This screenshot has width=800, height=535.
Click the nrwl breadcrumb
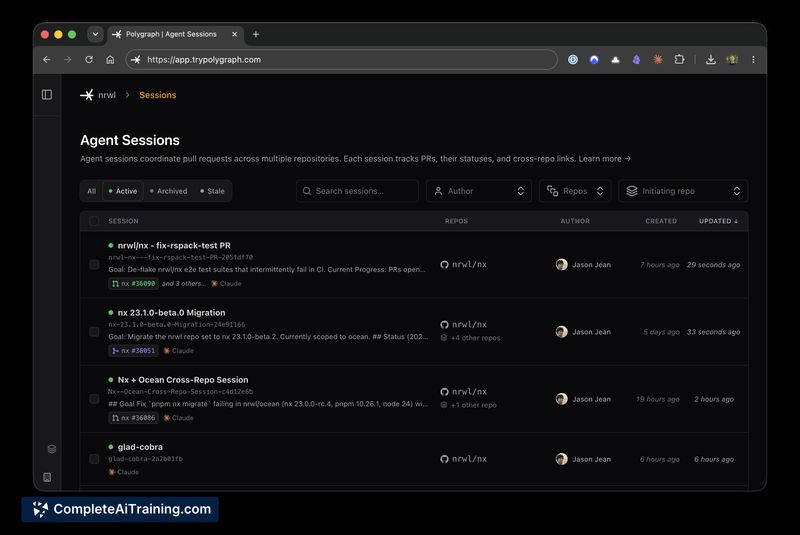(x=107, y=95)
